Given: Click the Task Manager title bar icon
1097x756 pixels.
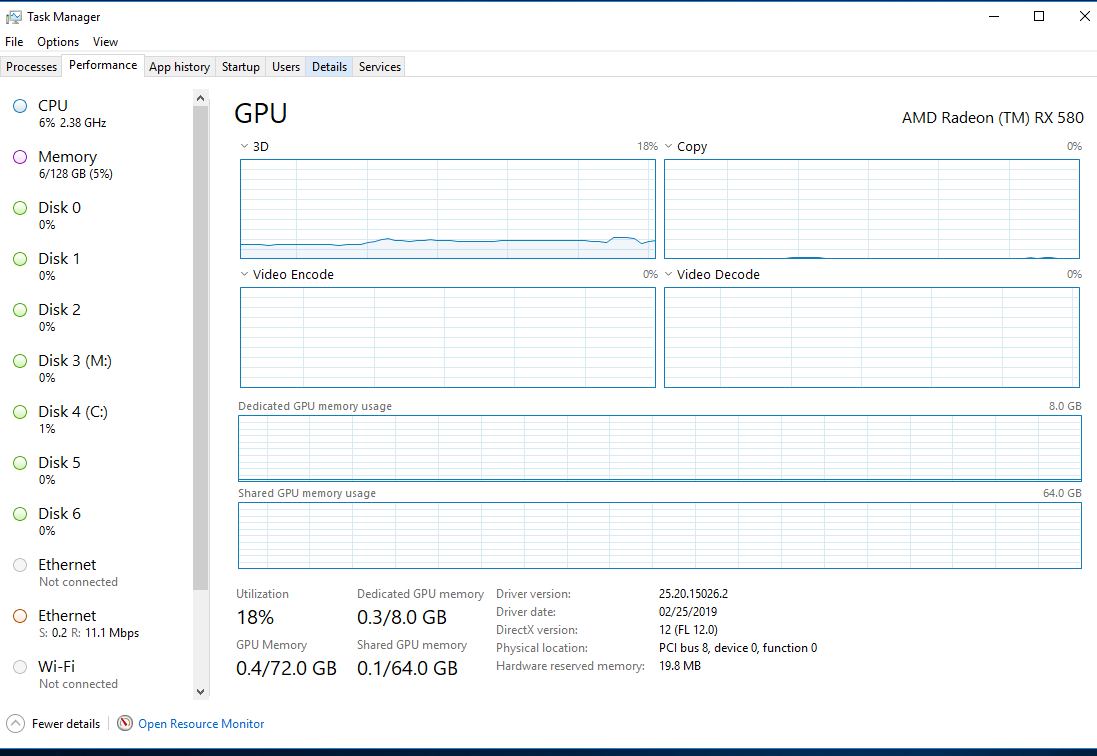Looking at the screenshot, I should [x=13, y=17].
